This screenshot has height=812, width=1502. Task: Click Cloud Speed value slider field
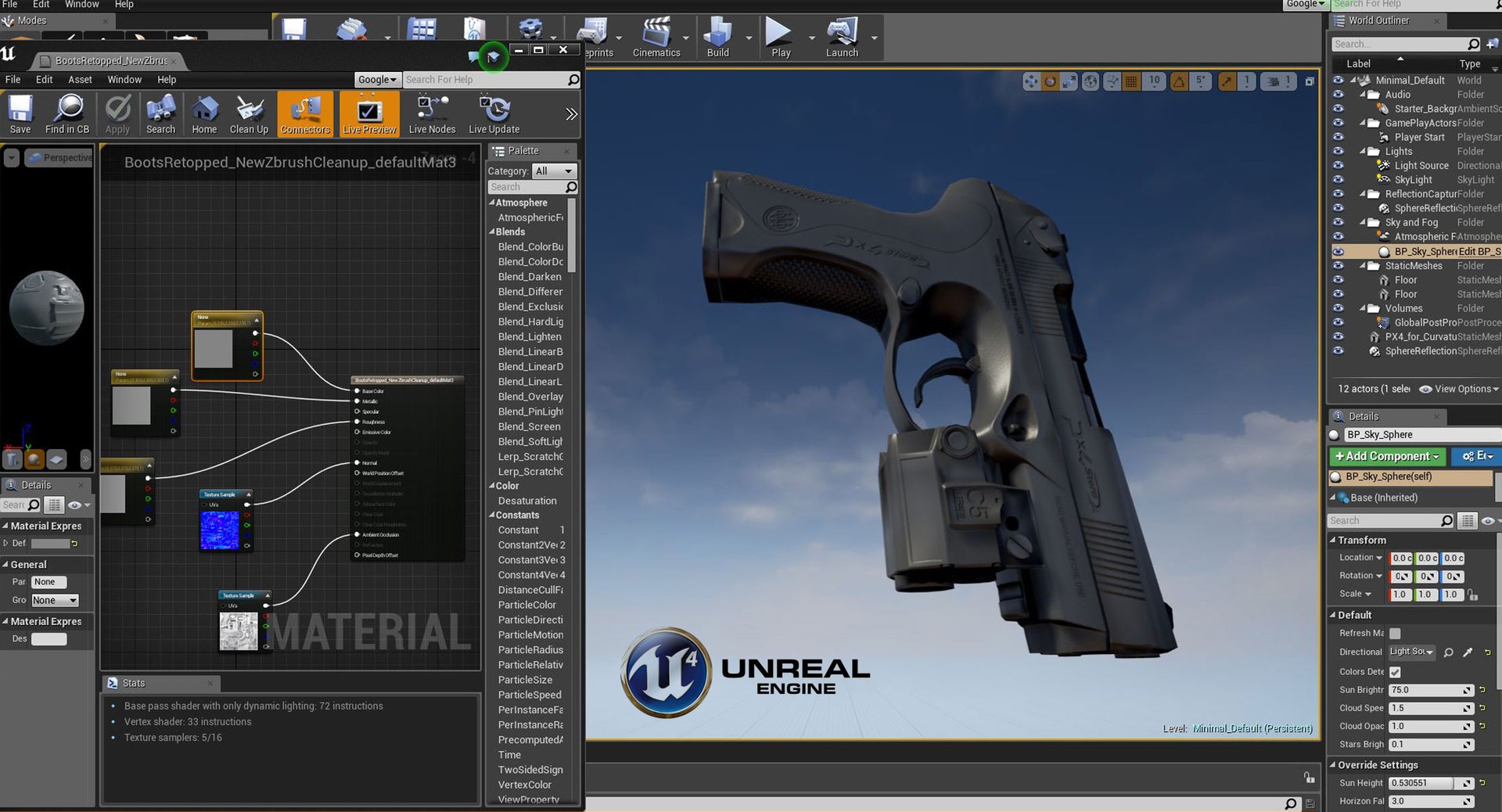coord(1431,708)
